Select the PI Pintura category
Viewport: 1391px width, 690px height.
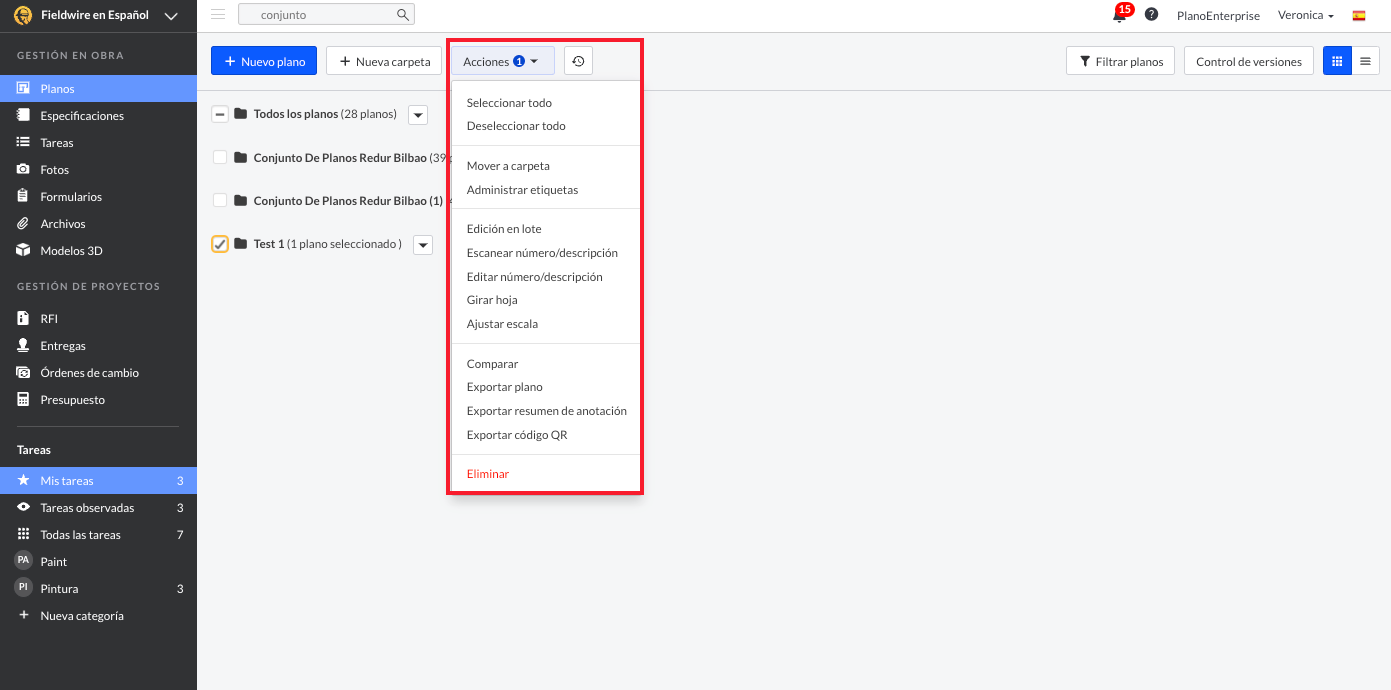(98, 589)
